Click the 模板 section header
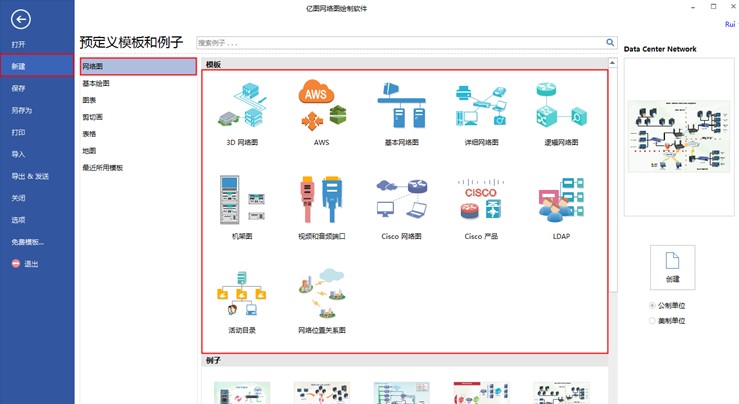The width and height of the screenshot is (739, 404). (x=404, y=64)
